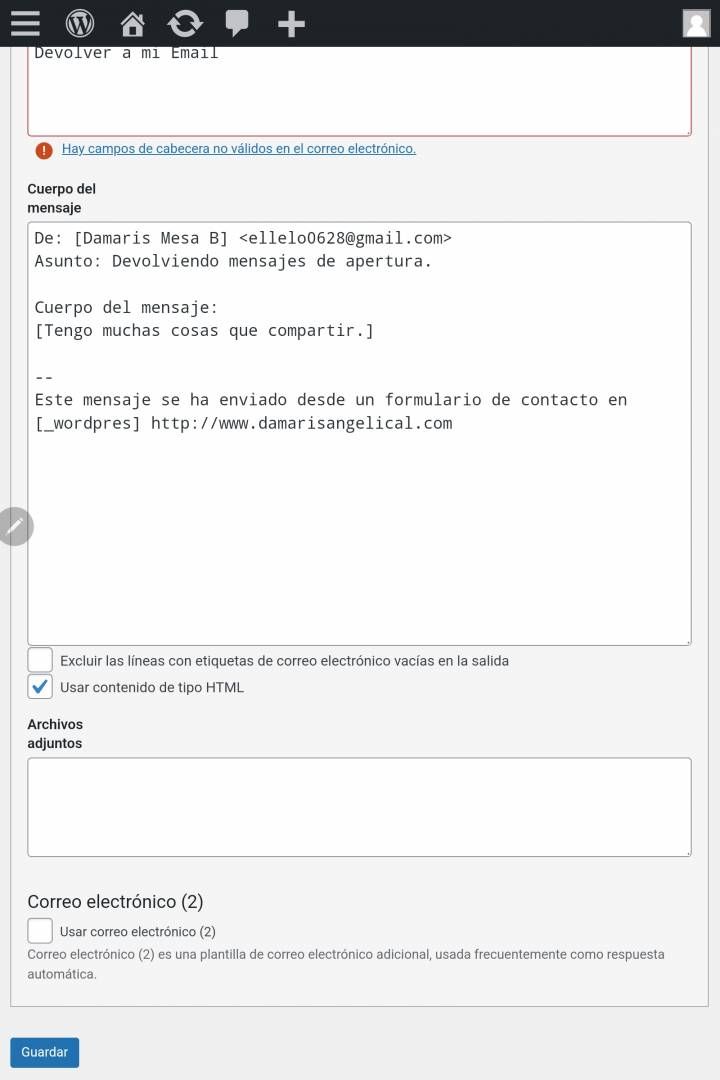Grab the message body resize handle
This screenshot has width=720, height=1080.
pyautogui.click(x=687, y=641)
